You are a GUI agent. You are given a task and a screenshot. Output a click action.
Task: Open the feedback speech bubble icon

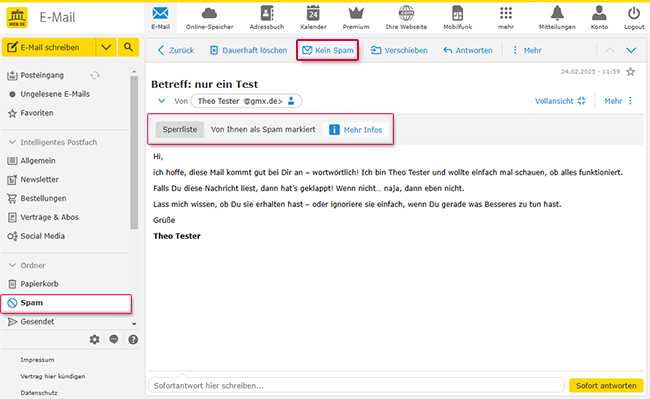pyautogui.click(x=114, y=340)
